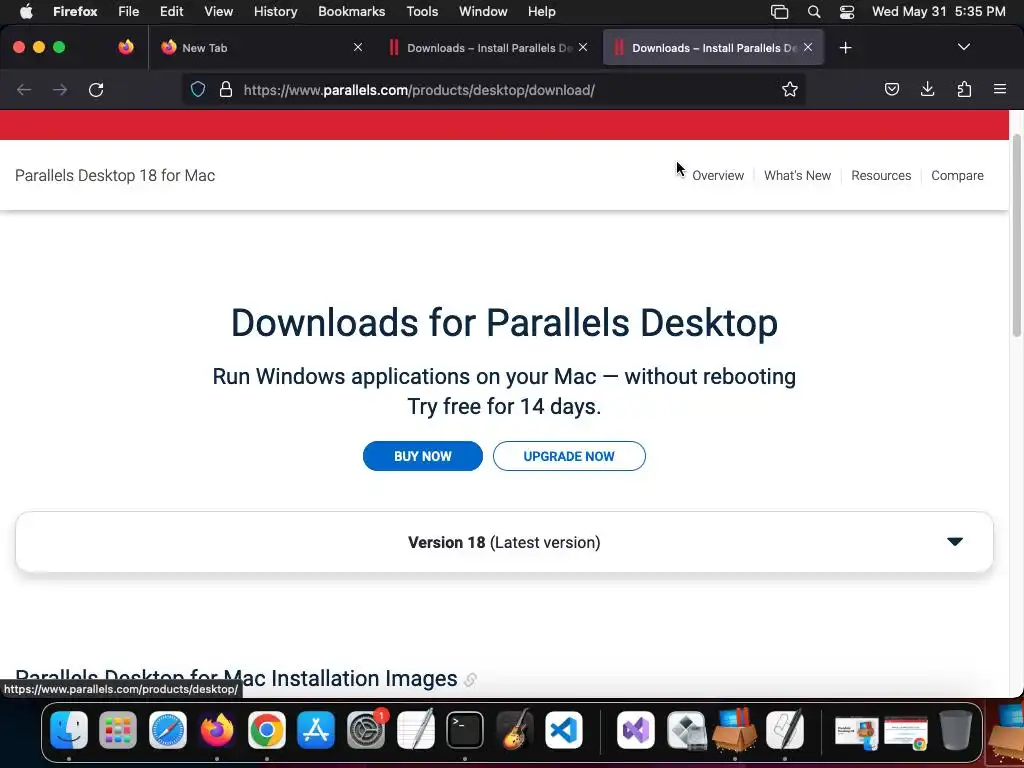Image resolution: width=1024 pixels, height=768 pixels.
Task: Open Spotlight search in the menu bar
Action: (x=814, y=12)
